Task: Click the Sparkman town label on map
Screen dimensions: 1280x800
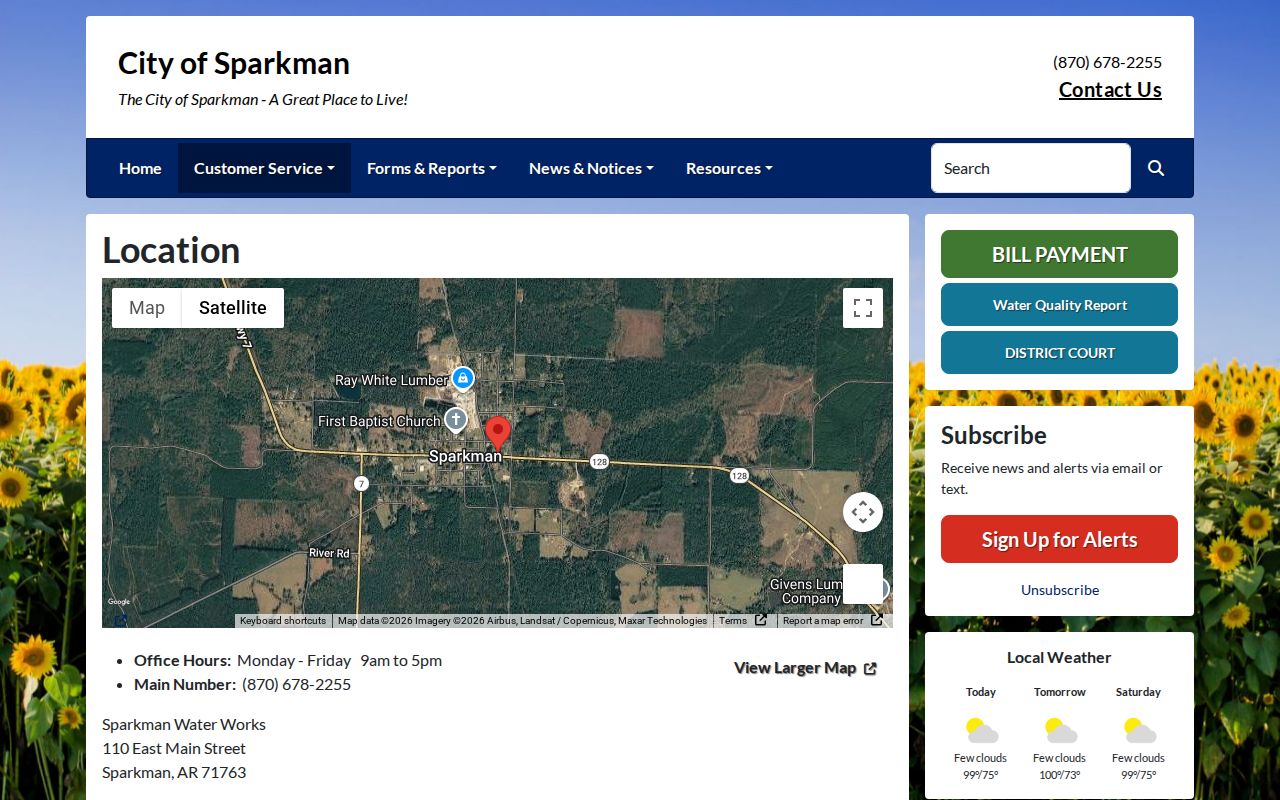Action: tap(465, 456)
